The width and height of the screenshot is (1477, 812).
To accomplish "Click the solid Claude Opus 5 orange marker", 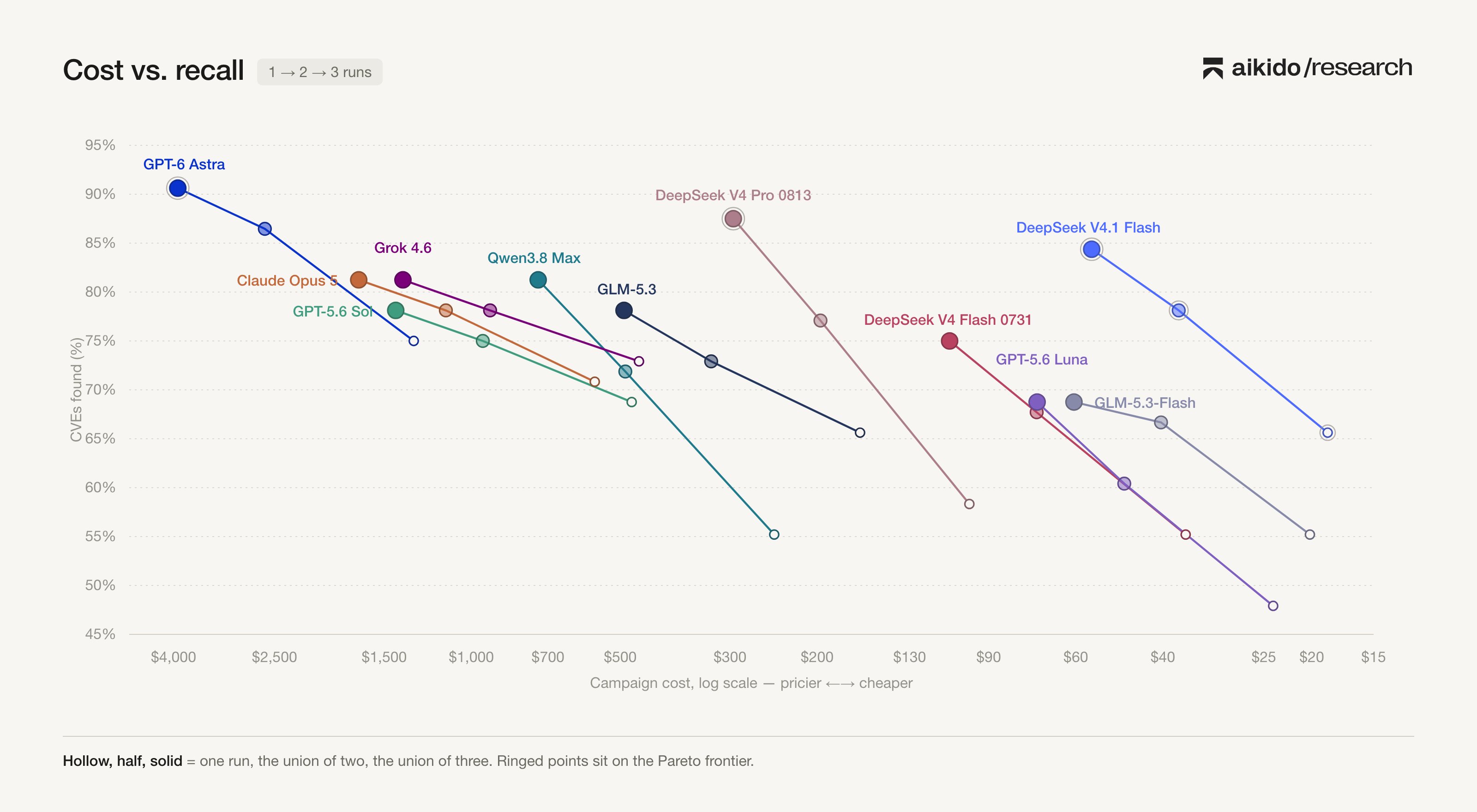I will 358,280.
